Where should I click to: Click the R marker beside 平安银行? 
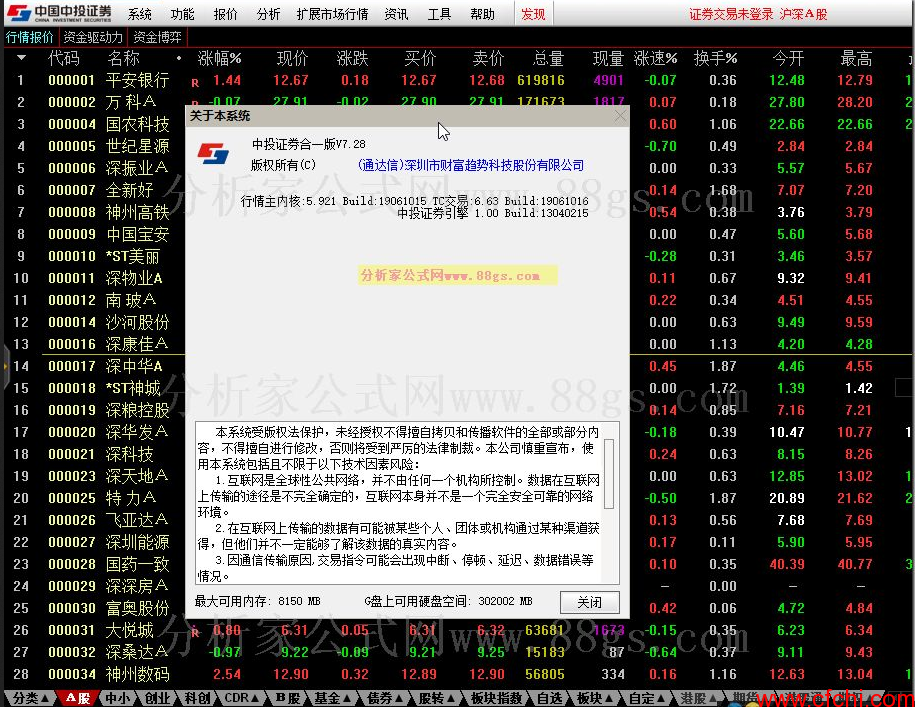click(x=195, y=83)
